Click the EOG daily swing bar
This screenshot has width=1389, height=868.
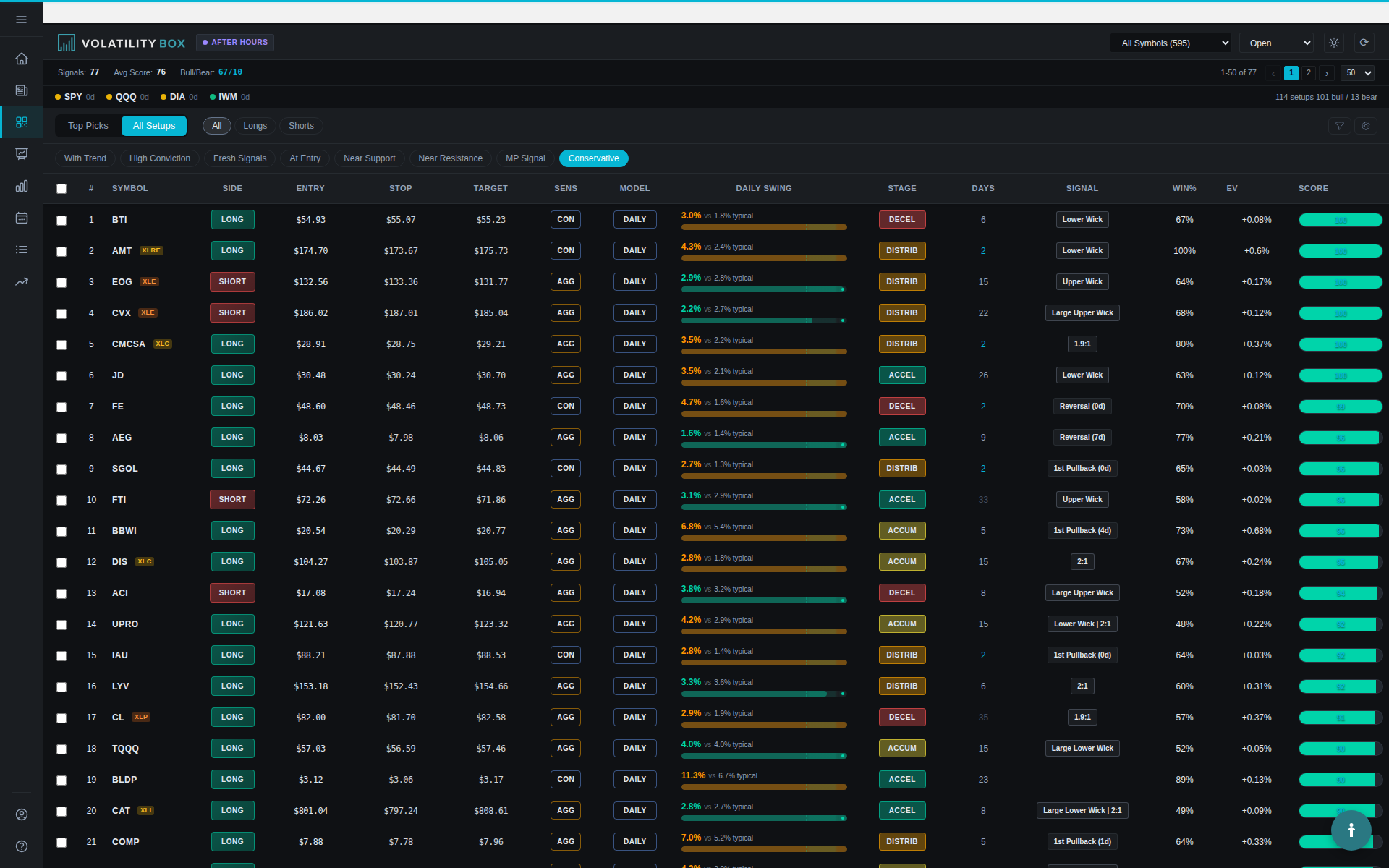click(x=764, y=289)
